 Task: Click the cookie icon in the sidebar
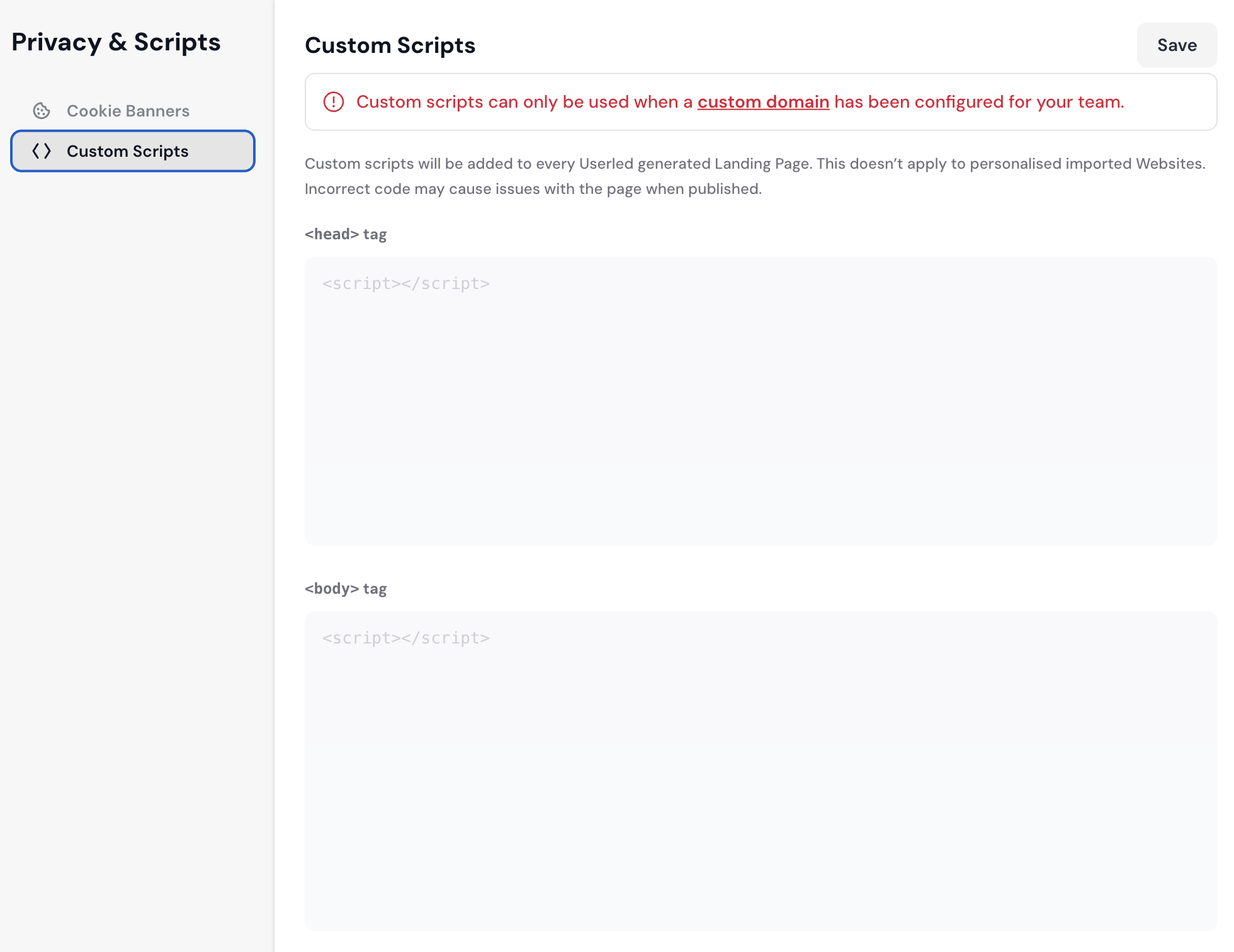[x=42, y=111]
